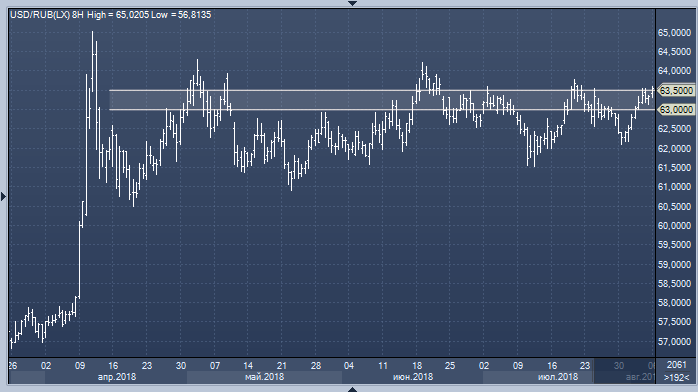Click the left side panel arrow
Screen dimensions: 698x392
click(4, 196)
